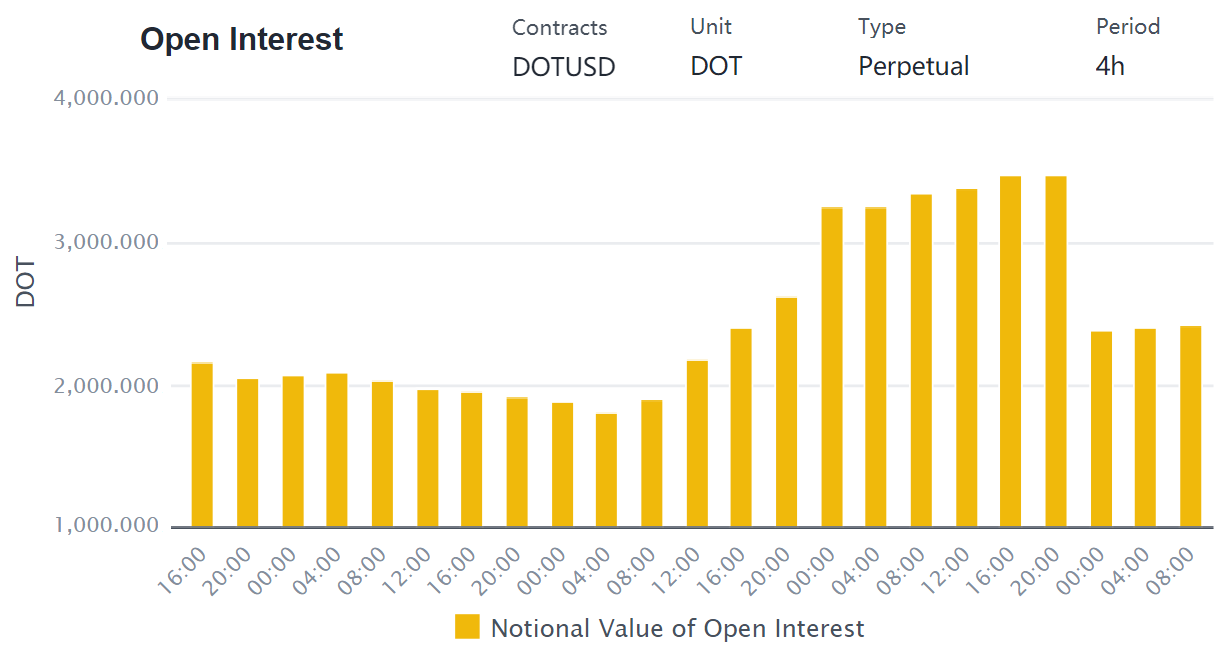
Task: Open the Perpetual type selector
Action: (914, 67)
